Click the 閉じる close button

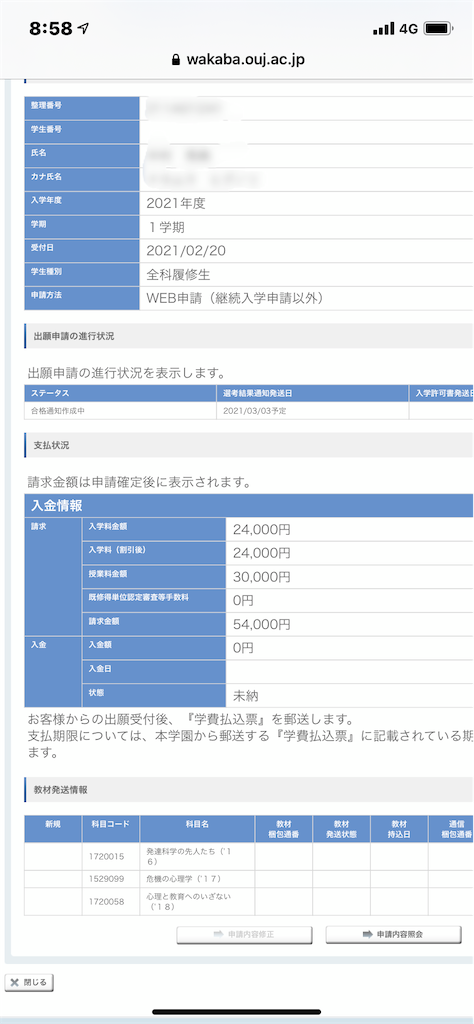(x=29, y=982)
